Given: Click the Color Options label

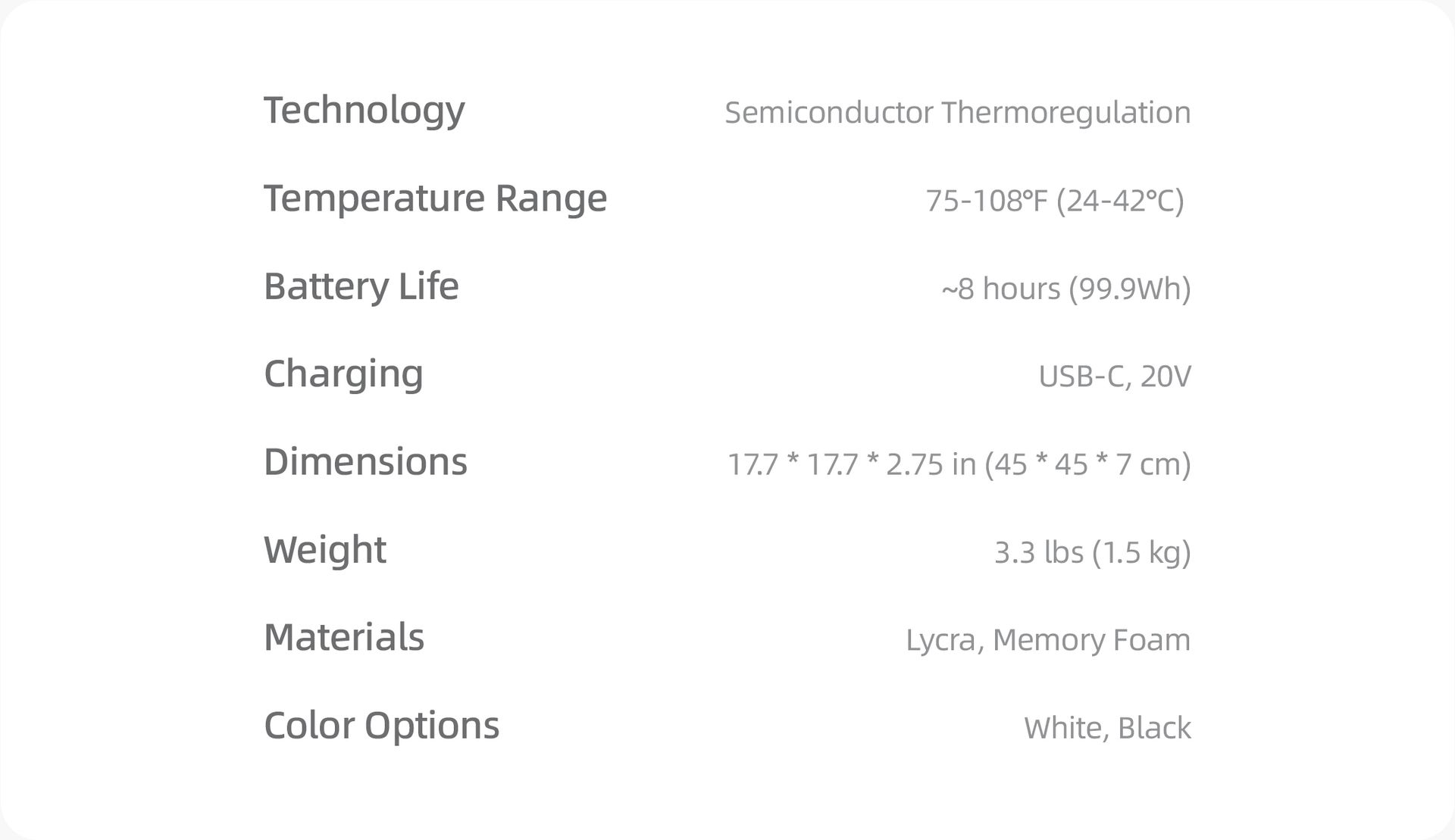Looking at the screenshot, I should click(x=381, y=726).
